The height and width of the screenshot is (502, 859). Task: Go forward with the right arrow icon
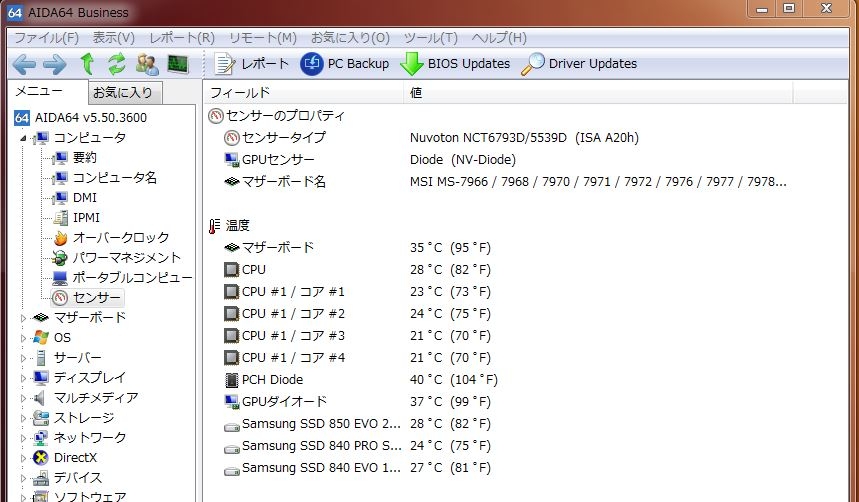pos(55,64)
